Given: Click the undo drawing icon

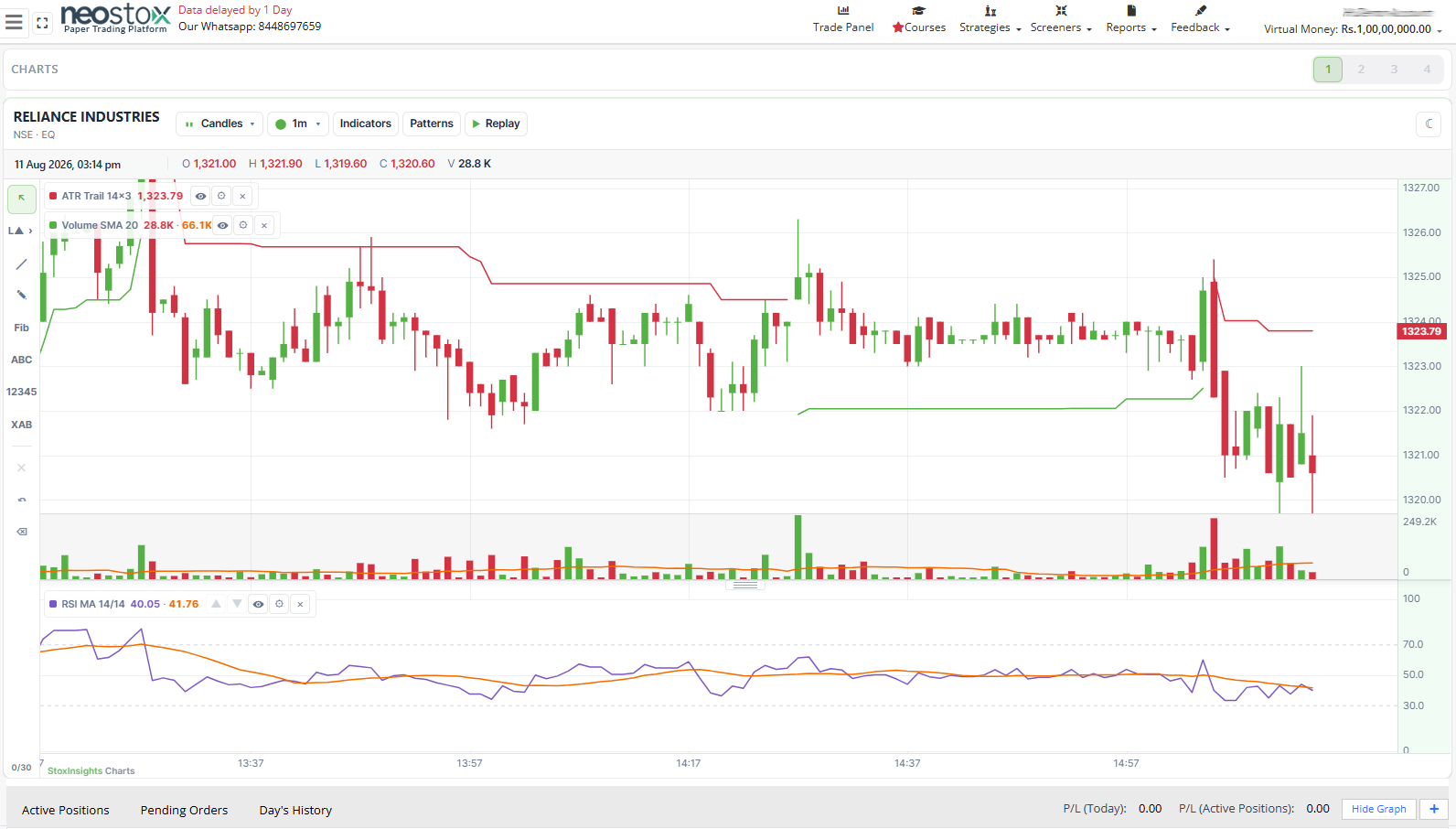Looking at the screenshot, I should (x=22, y=500).
